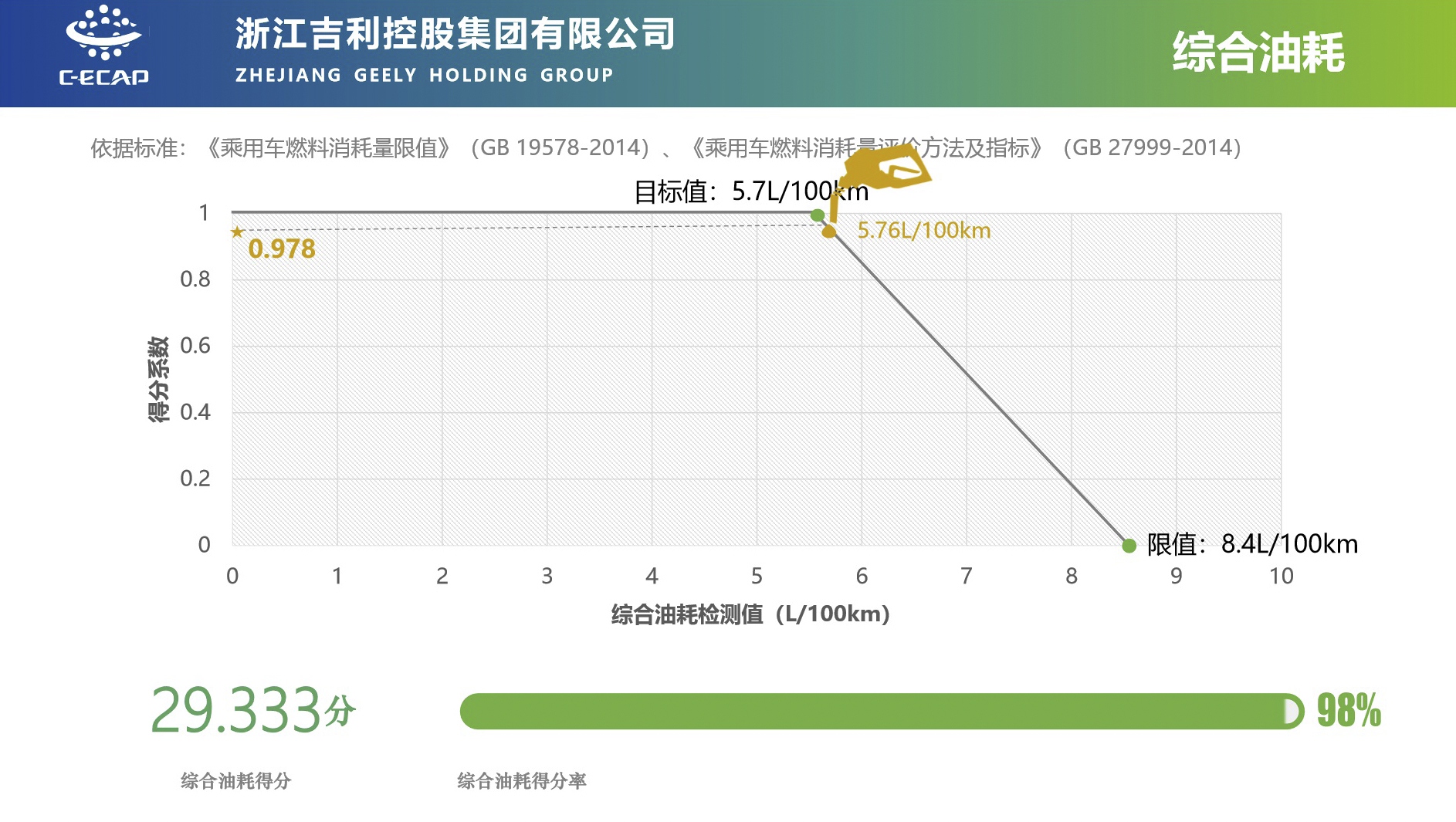Click the 综合油耗 slide title

click(x=1258, y=52)
